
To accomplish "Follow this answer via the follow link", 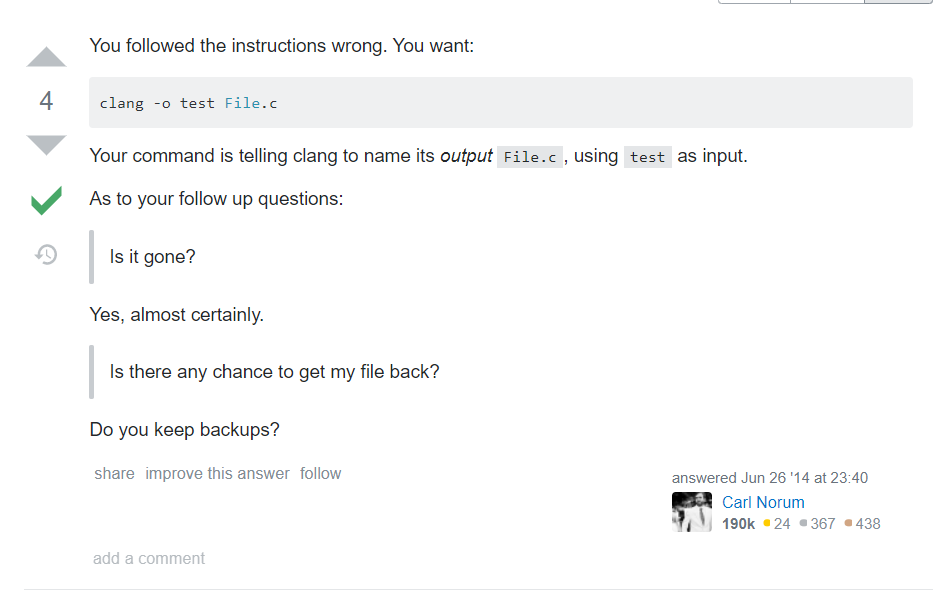I will [321, 474].
